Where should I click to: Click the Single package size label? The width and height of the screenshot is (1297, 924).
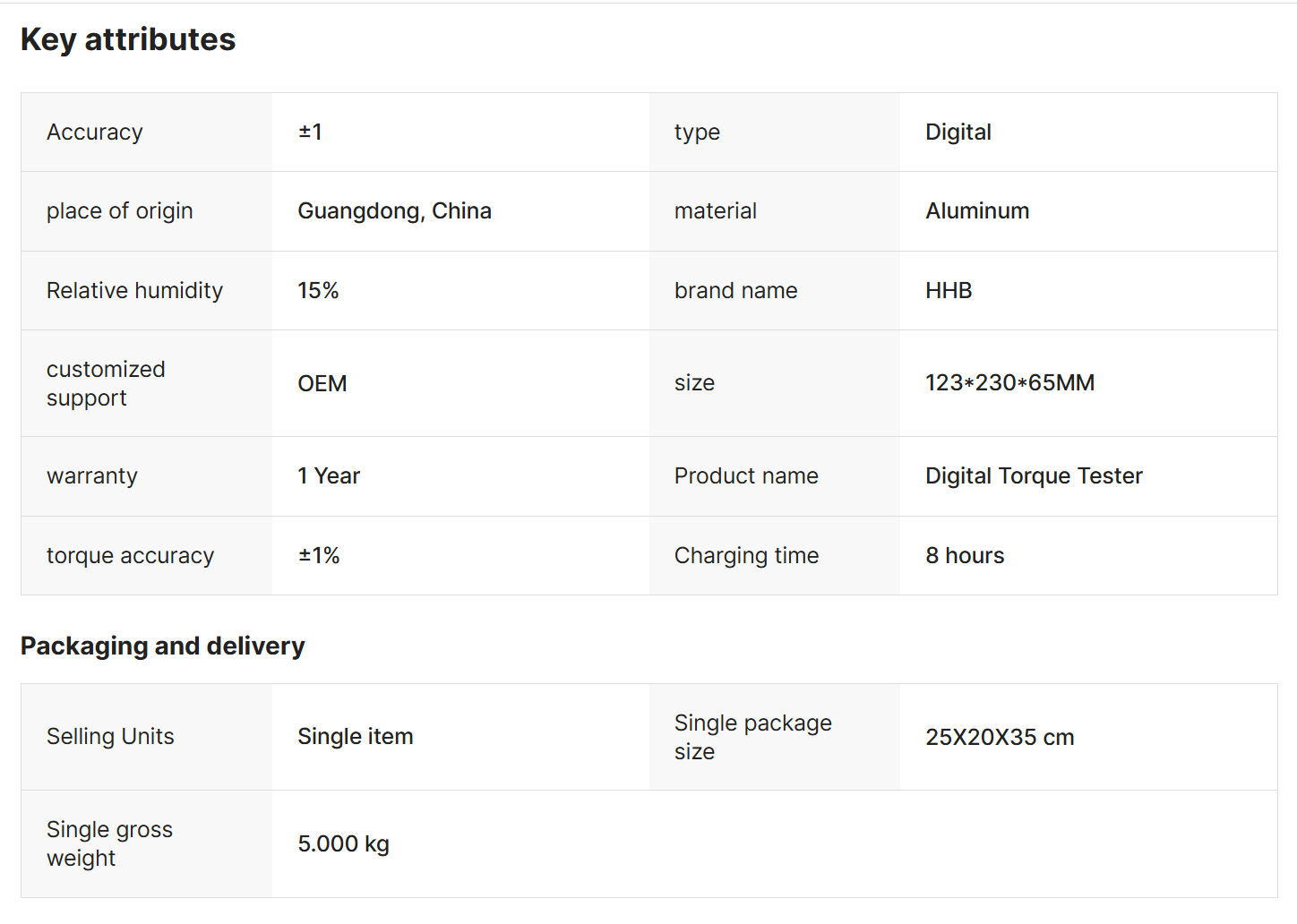pyautogui.click(x=752, y=737)
